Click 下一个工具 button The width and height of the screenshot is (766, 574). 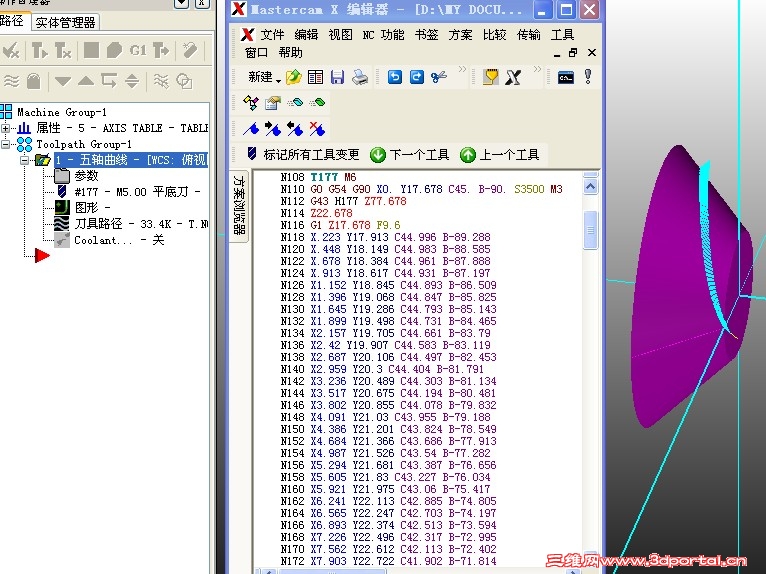tap(409, 155)
